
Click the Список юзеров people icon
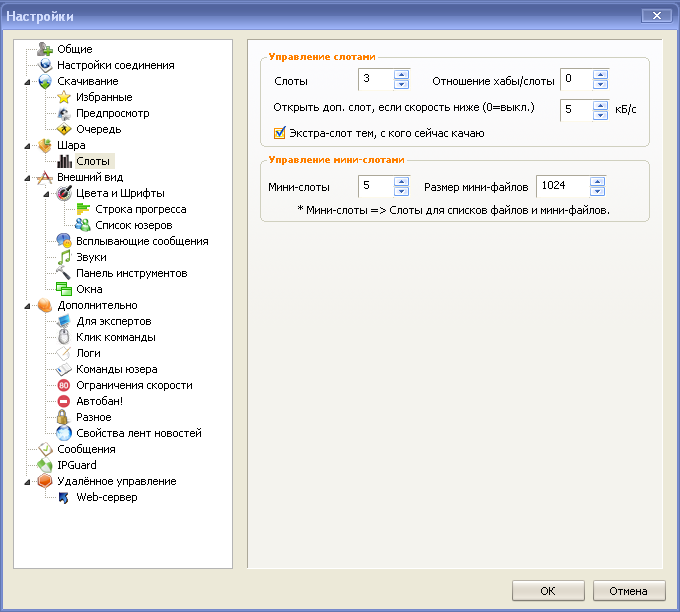point(83,225)
